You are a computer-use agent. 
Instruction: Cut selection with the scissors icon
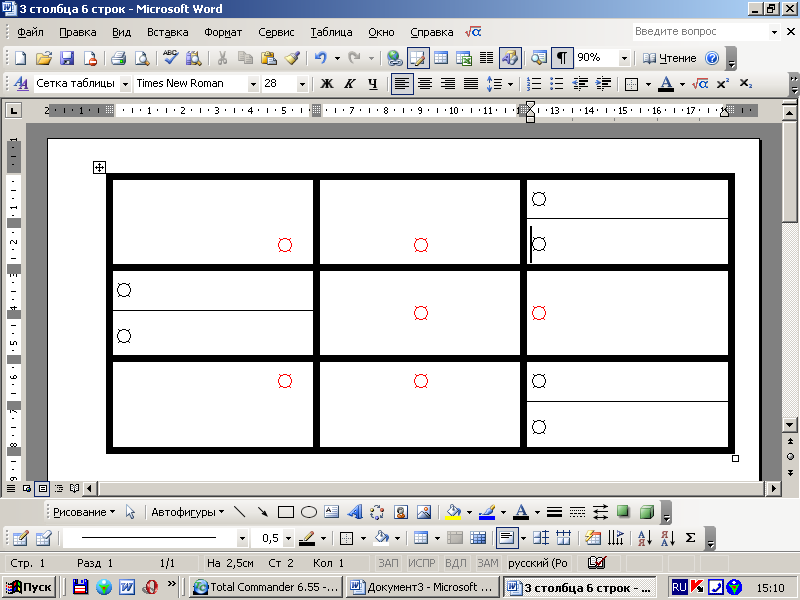click(x=222, y=58)
